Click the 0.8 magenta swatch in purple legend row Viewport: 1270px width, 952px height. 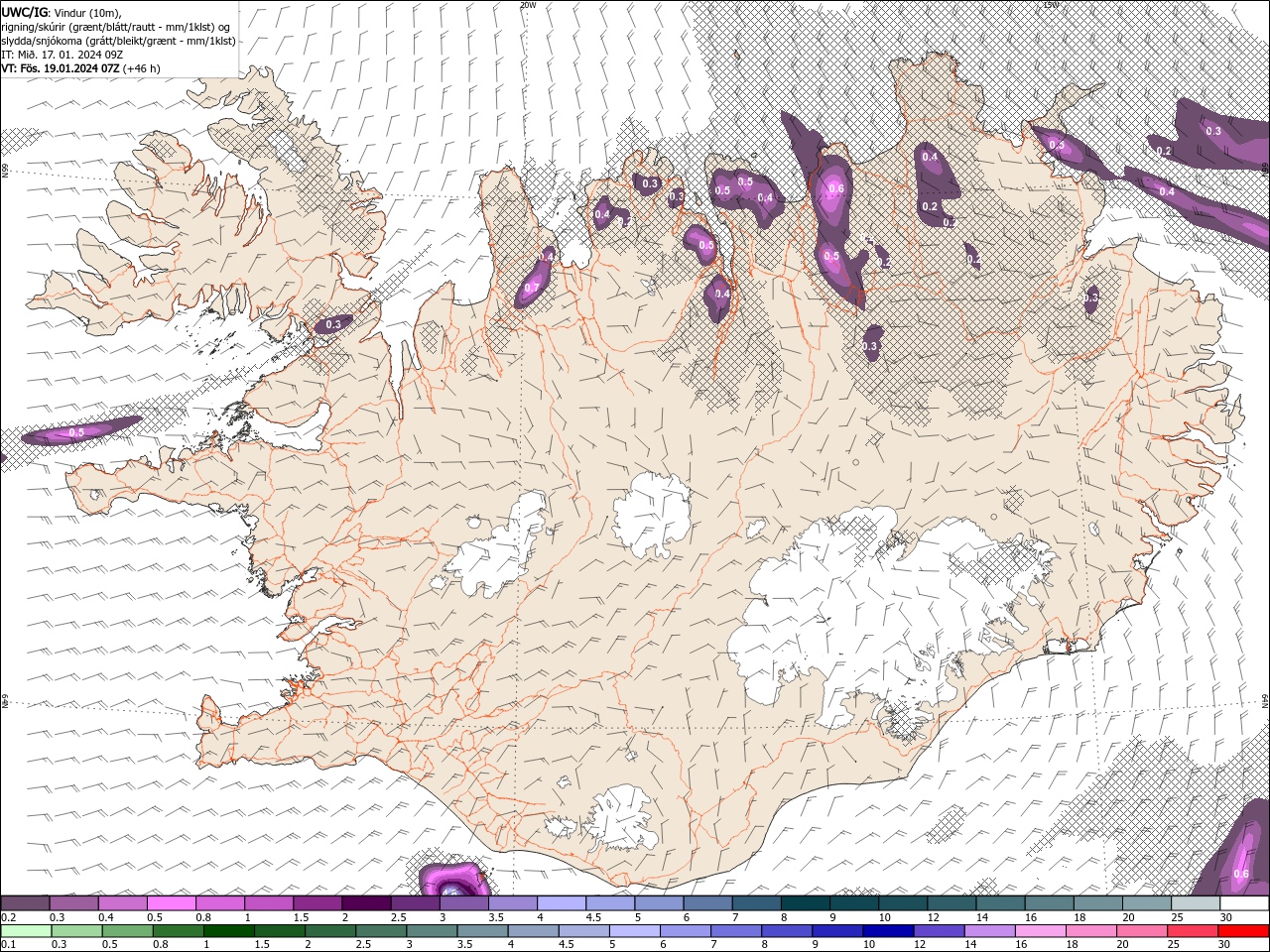(x=219, y=903)
